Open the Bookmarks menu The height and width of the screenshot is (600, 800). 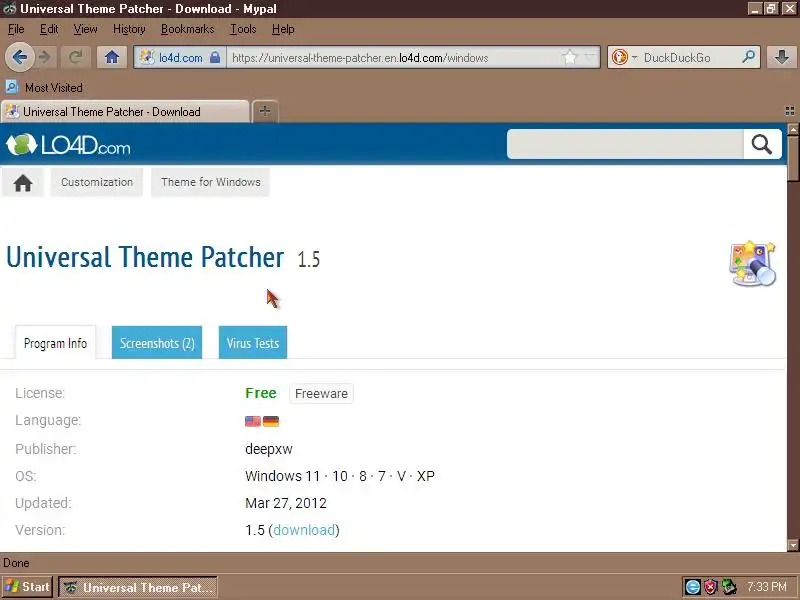187,29
